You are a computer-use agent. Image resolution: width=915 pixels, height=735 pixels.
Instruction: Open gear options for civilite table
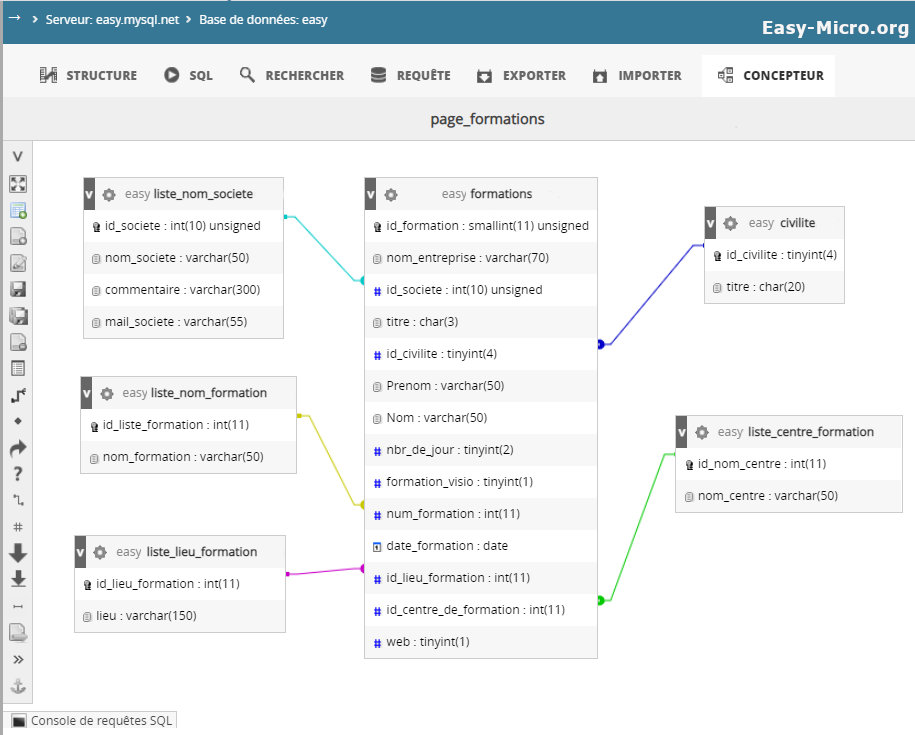coord(731,223)
